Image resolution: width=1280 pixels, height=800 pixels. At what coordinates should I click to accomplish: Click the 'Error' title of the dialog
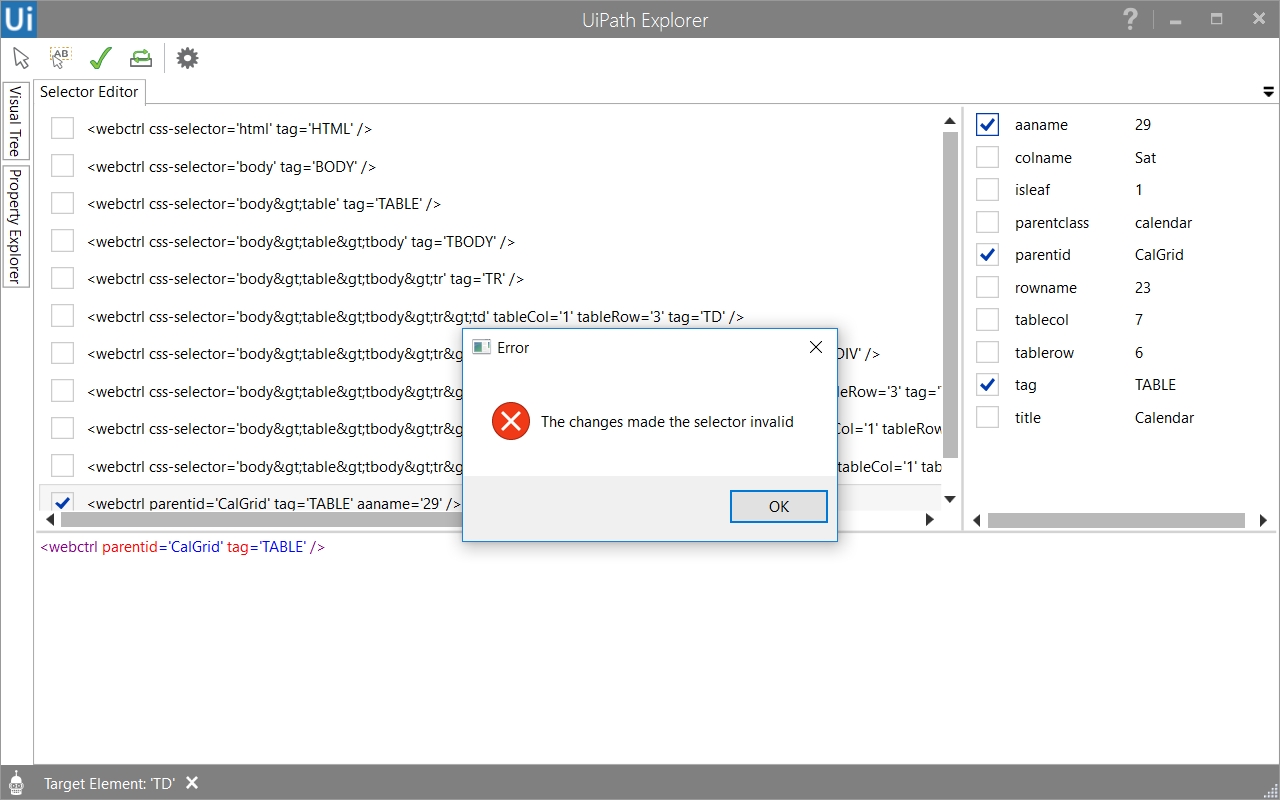513,348
